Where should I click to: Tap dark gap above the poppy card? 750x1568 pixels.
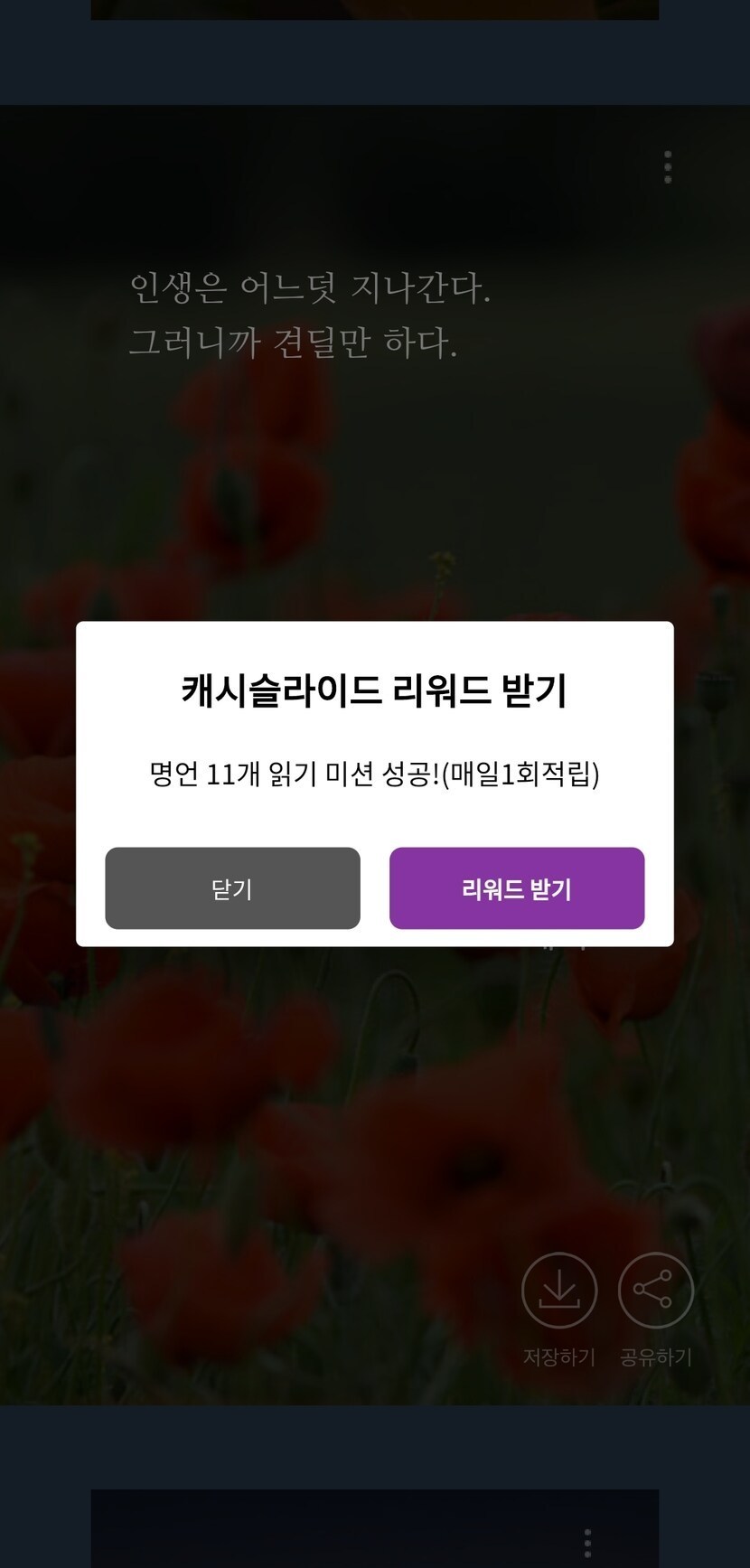(375, 63)
